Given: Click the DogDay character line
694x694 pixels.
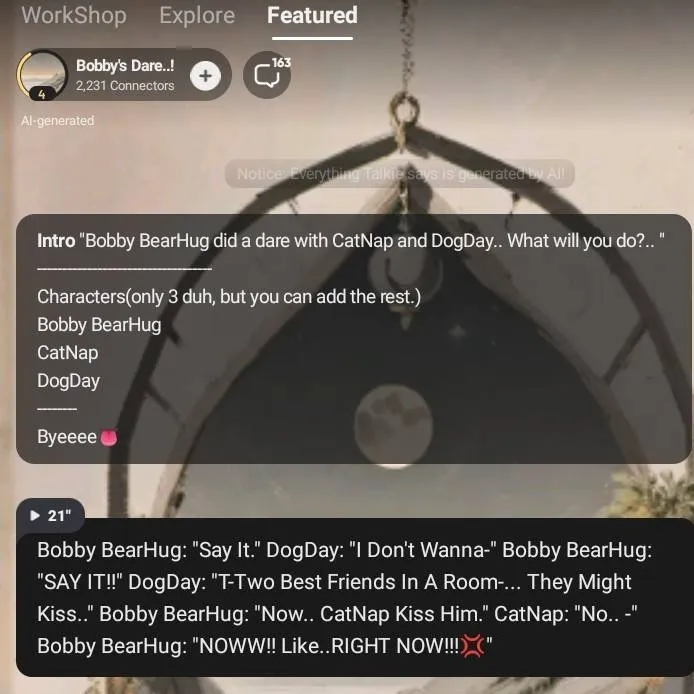Looking at the screenshot, I should coord(69,381).
